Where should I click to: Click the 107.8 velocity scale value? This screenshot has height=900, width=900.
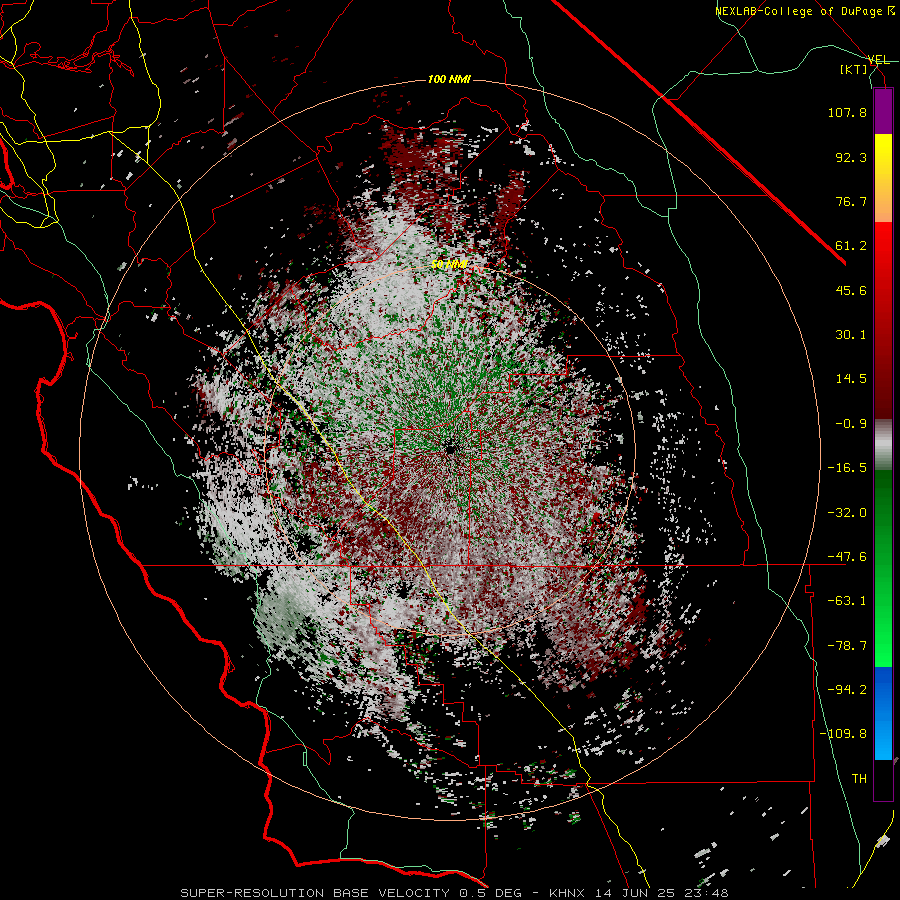pyautogui.click(x=847, y=112)
